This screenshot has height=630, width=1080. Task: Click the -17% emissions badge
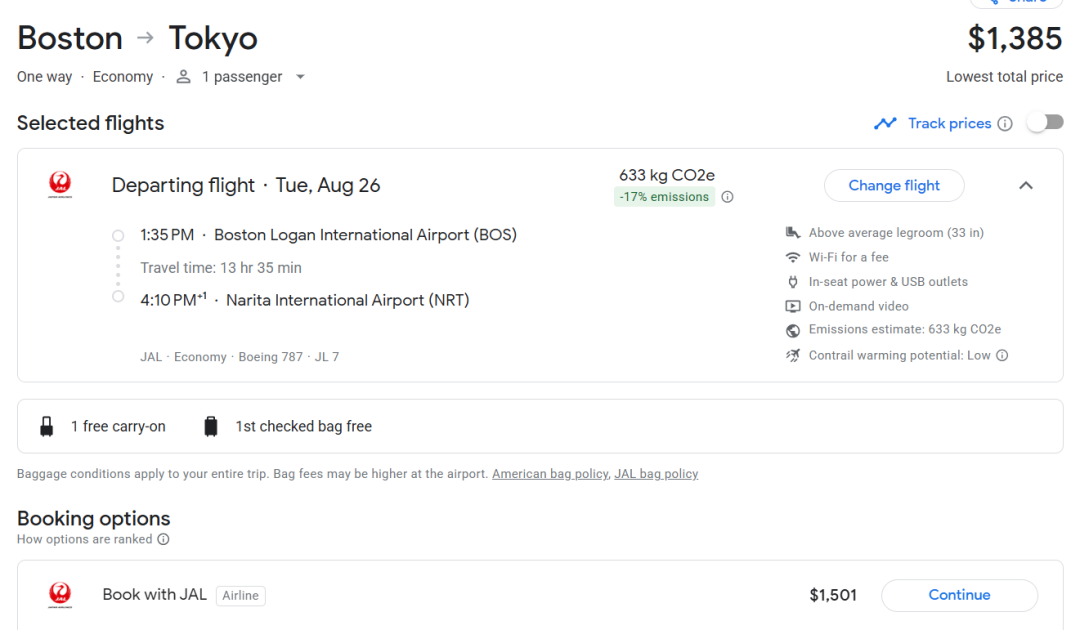click(664, 197)
